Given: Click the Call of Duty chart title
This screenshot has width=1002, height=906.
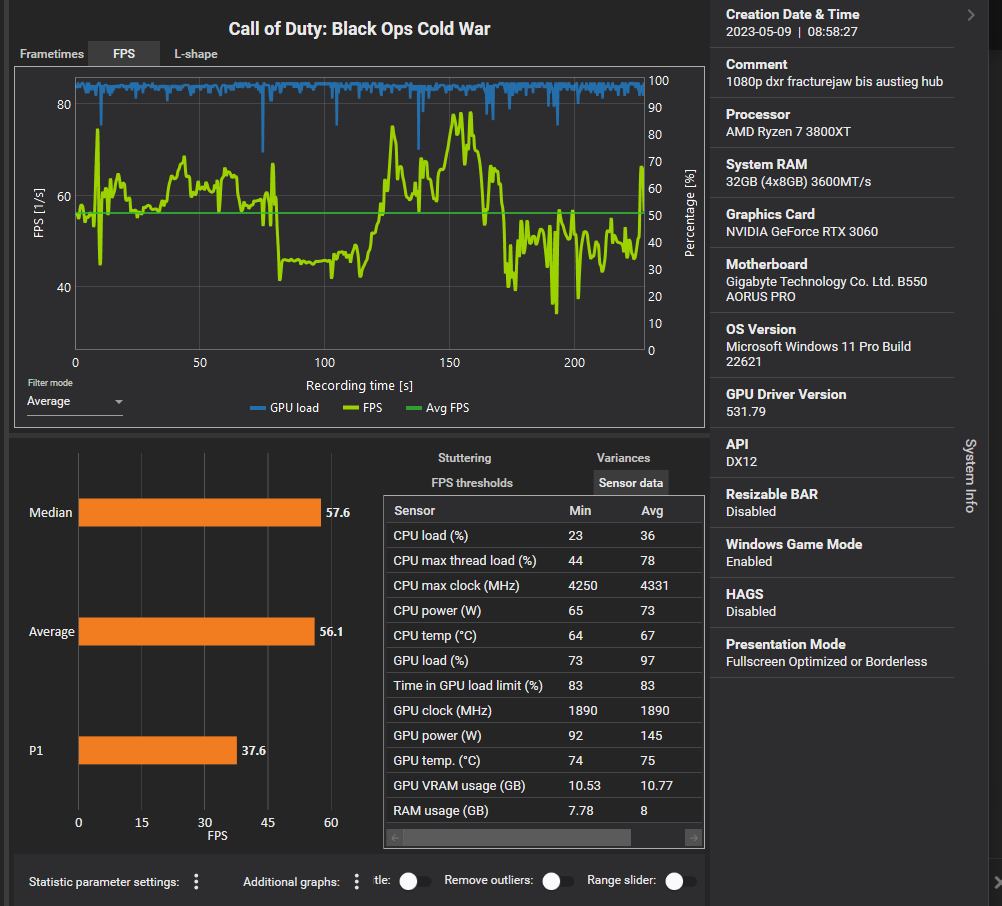Looking at the screenshot, I should (359, 29).
